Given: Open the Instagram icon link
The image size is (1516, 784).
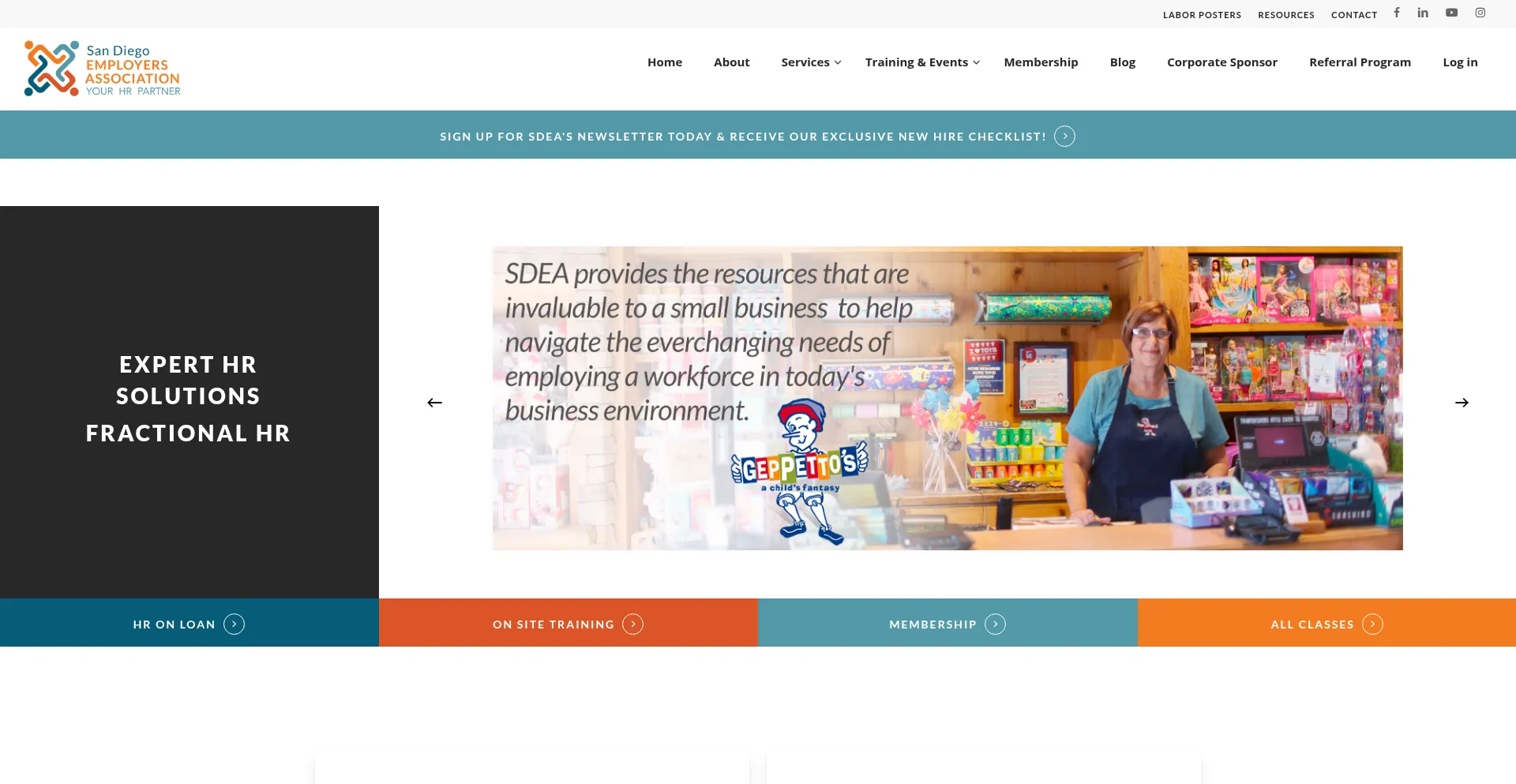Looking at the screenshot, I should pos(1480,13).
